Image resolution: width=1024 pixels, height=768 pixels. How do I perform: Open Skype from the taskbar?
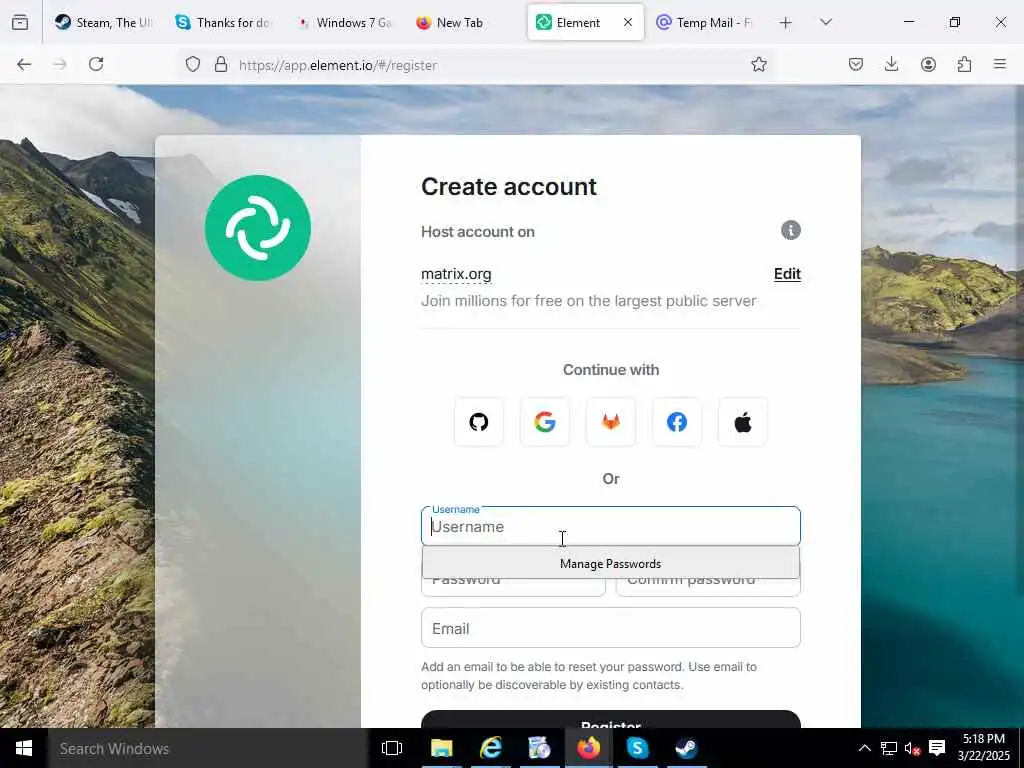tap(637, 748)
